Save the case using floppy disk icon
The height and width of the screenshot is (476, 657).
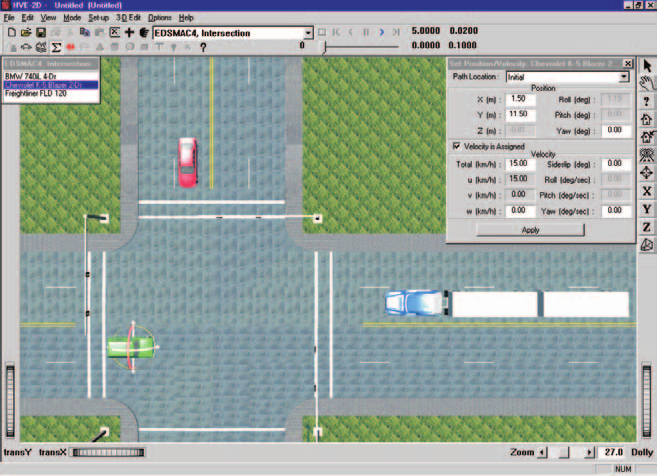pyautogui.click(x=41, y=32)
